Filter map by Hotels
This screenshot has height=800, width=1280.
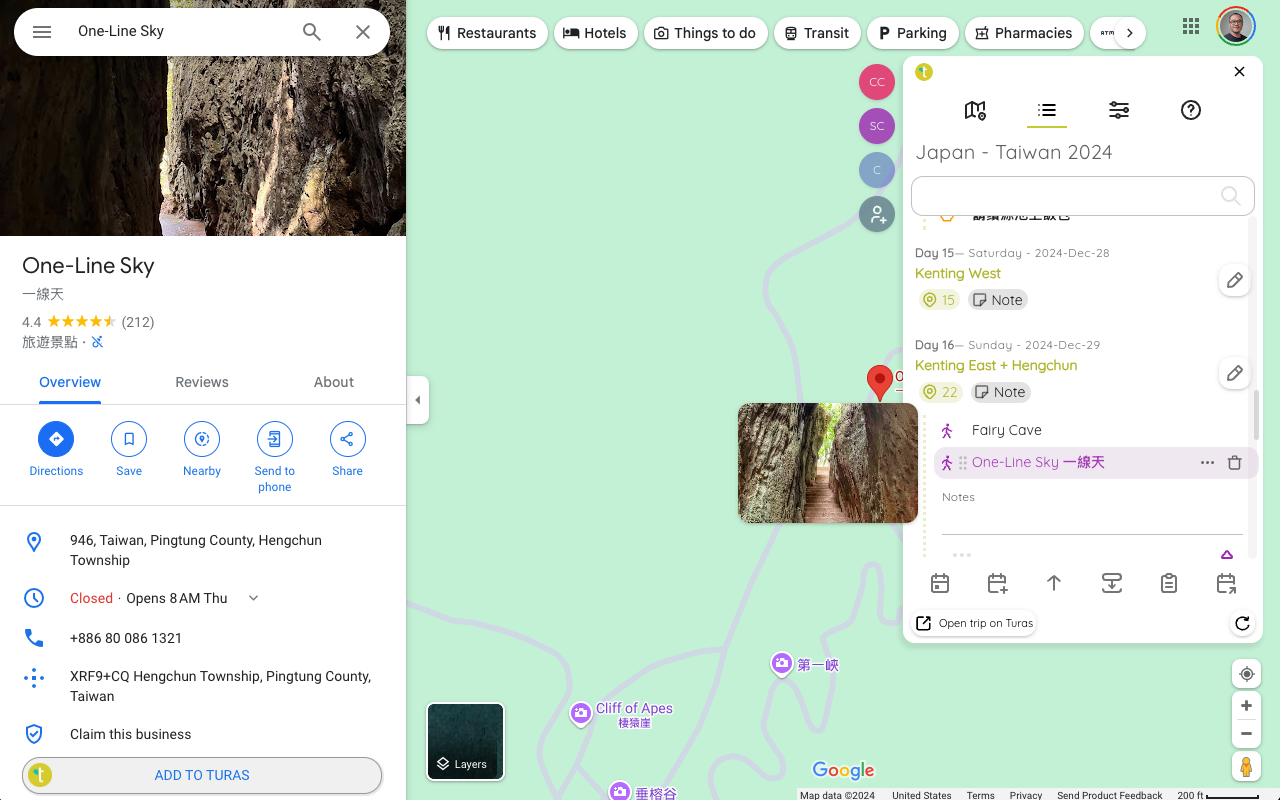coord(594,33)
